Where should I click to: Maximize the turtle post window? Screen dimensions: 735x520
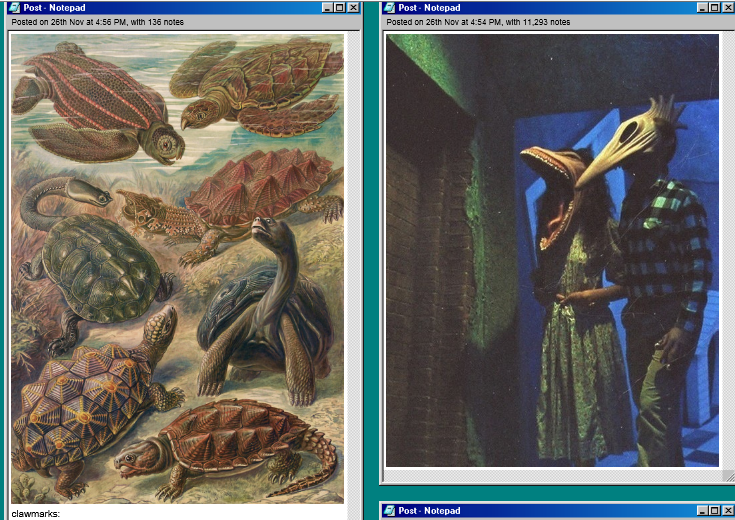340,8
